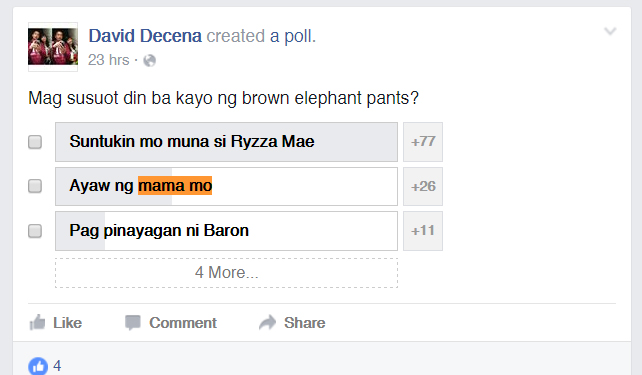Check the Pag pinayagan ni Baron checkbox
Image resolution: width=642 pixels, height=375 pixels.
[35, 231]
